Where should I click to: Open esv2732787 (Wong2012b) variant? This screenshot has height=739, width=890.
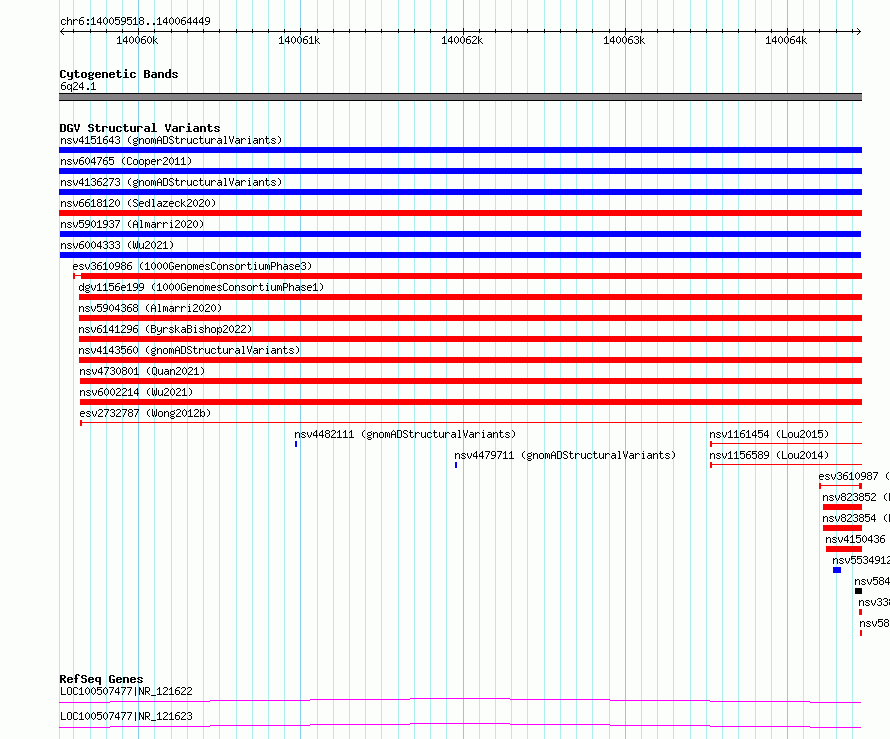coord(145,413)
